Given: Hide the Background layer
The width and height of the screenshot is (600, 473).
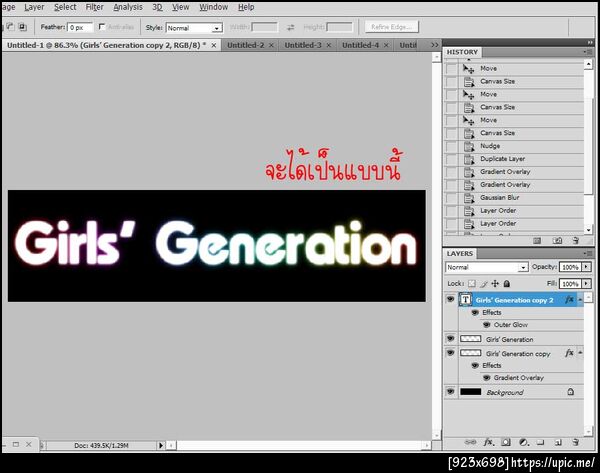Looking at the screenshot, I should [451, 391].
